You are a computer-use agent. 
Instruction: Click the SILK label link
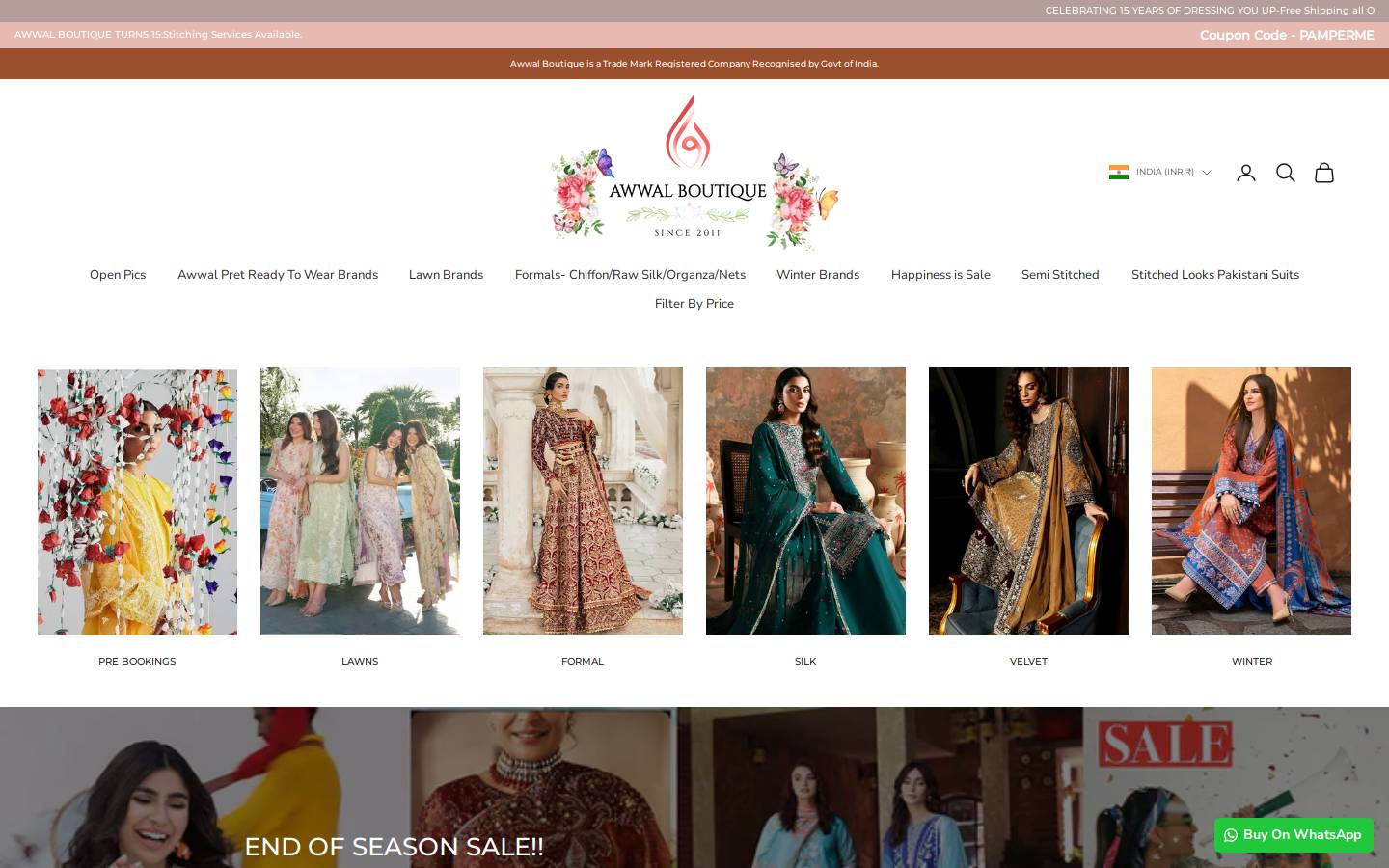(x=805, y=662)
